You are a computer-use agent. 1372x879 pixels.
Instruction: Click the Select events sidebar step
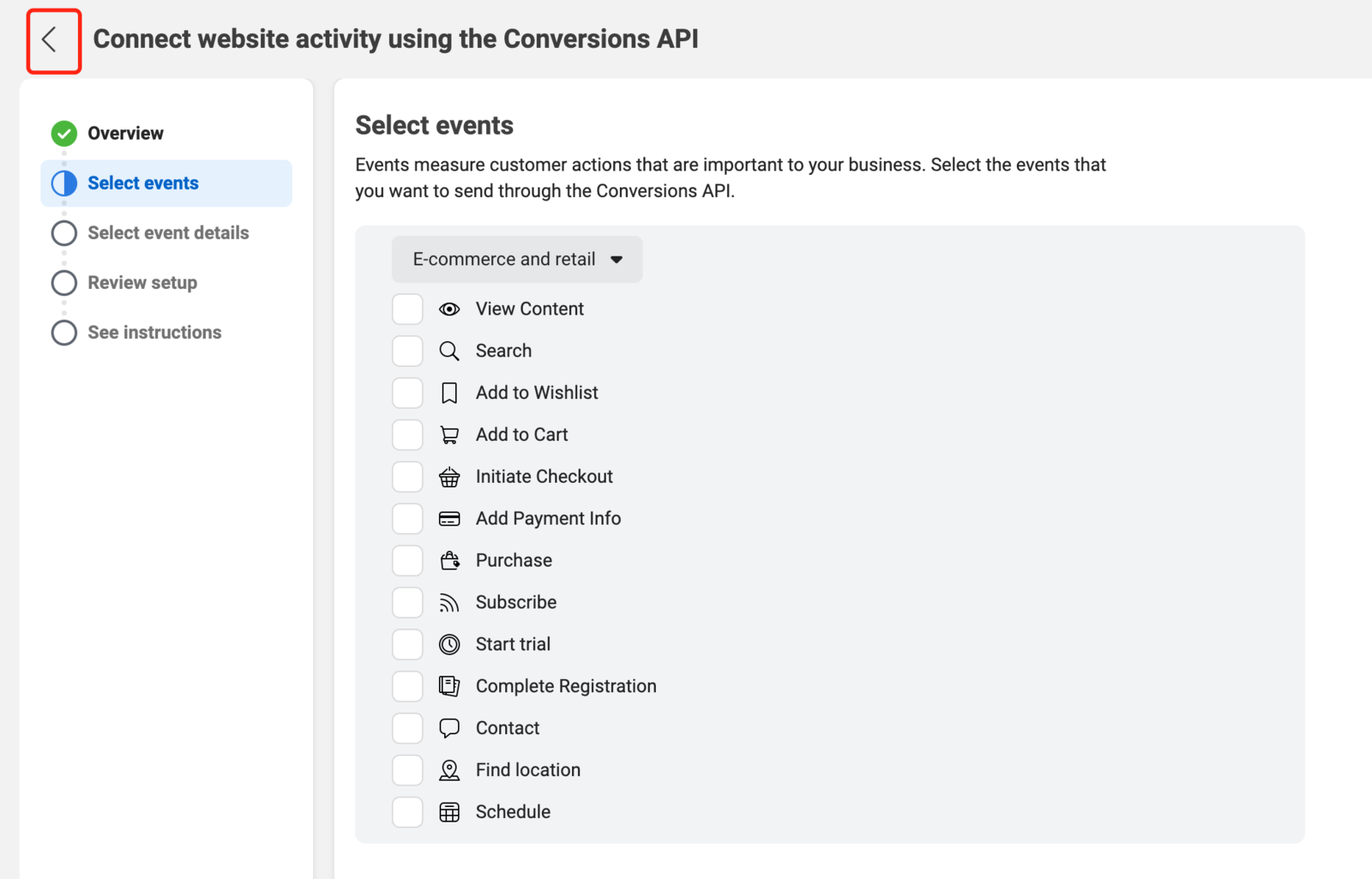pyautogui.click(x=143, y=184)
